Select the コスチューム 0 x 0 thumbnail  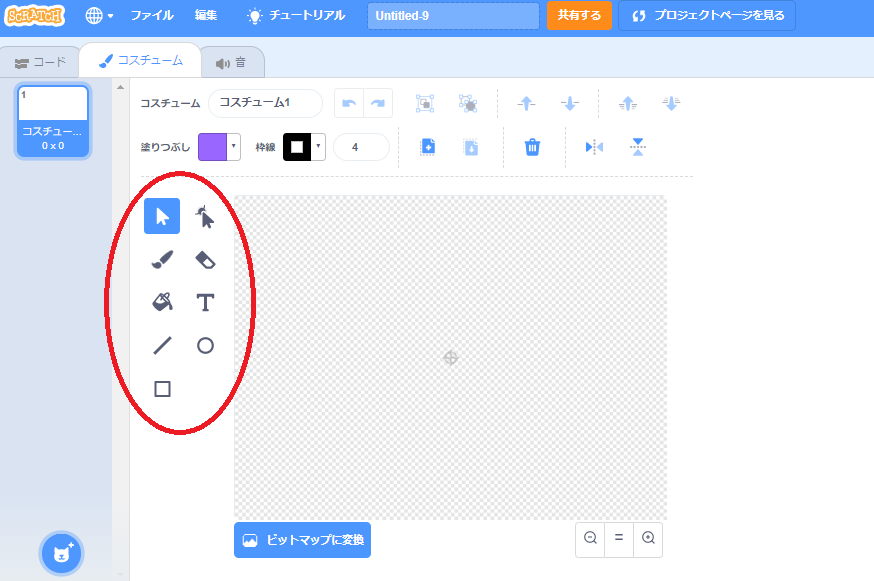point(53,121)
